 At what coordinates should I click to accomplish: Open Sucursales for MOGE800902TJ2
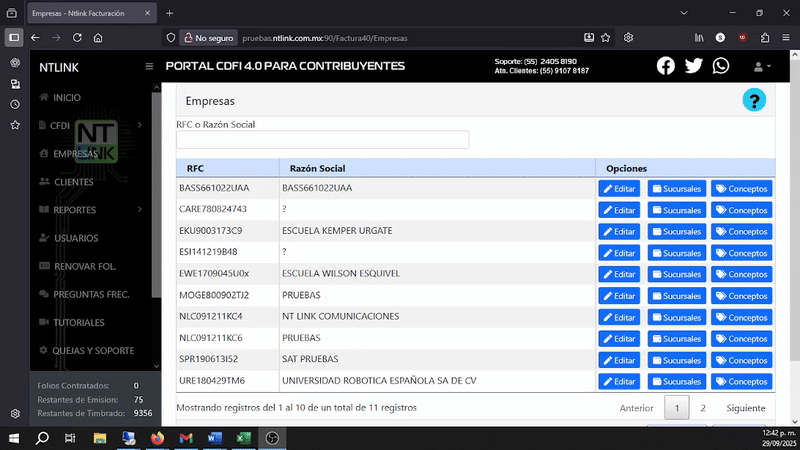coord(677,296)
